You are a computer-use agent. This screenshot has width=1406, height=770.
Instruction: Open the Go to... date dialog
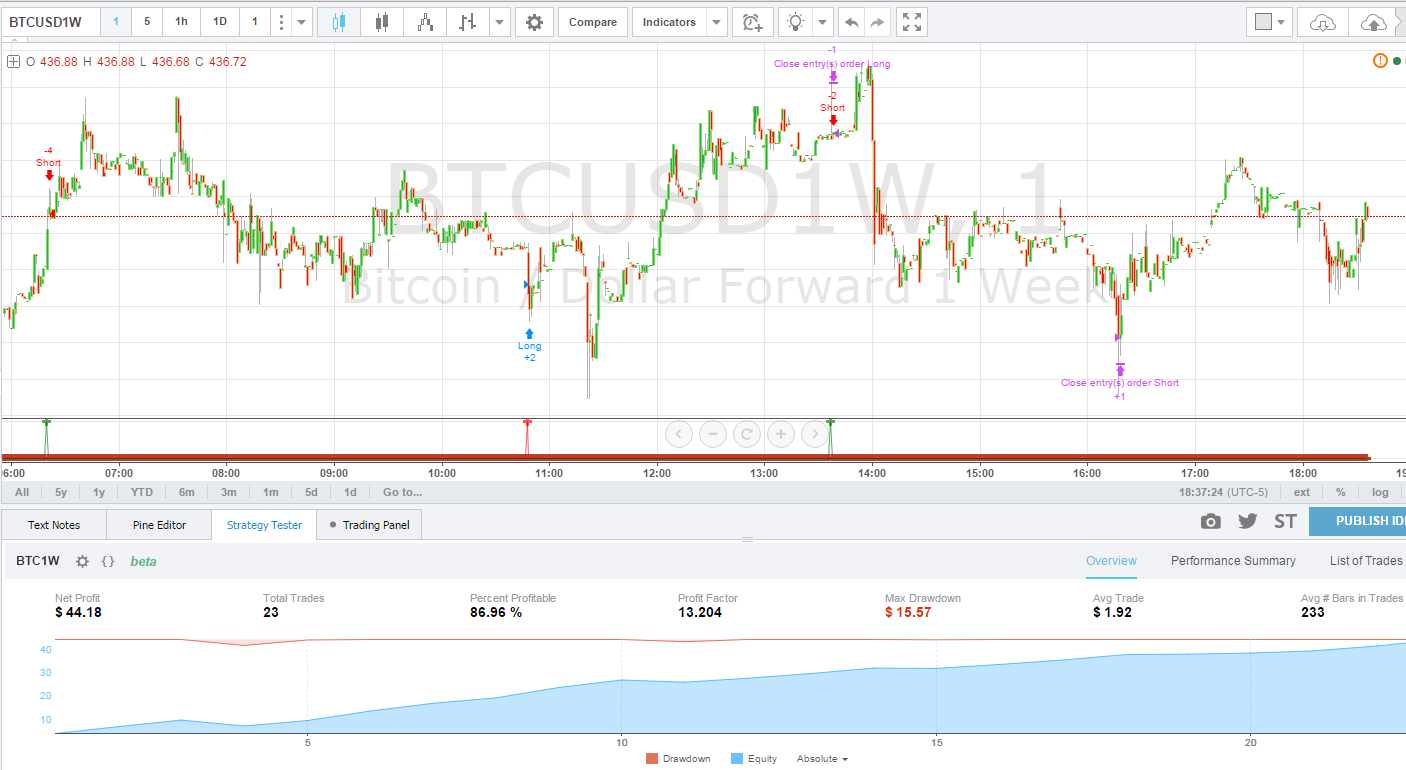point(402,492)
